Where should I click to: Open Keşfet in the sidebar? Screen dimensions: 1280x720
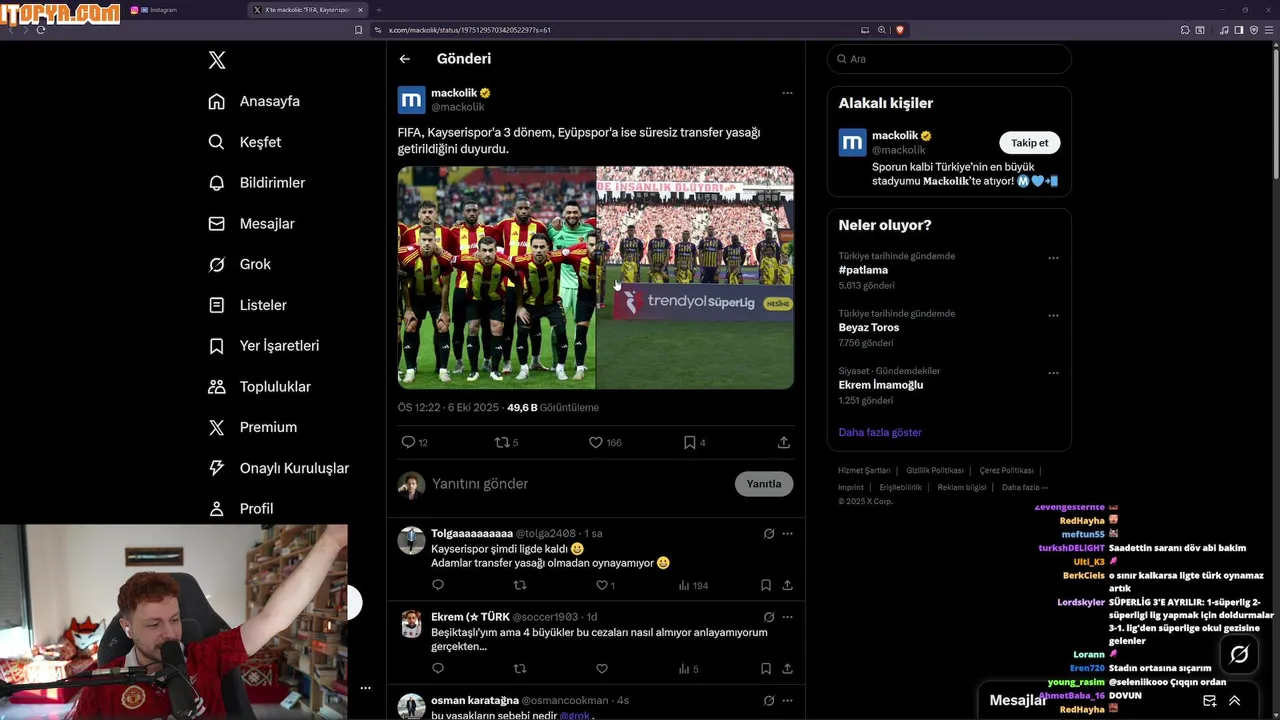(x=244, y=142)
